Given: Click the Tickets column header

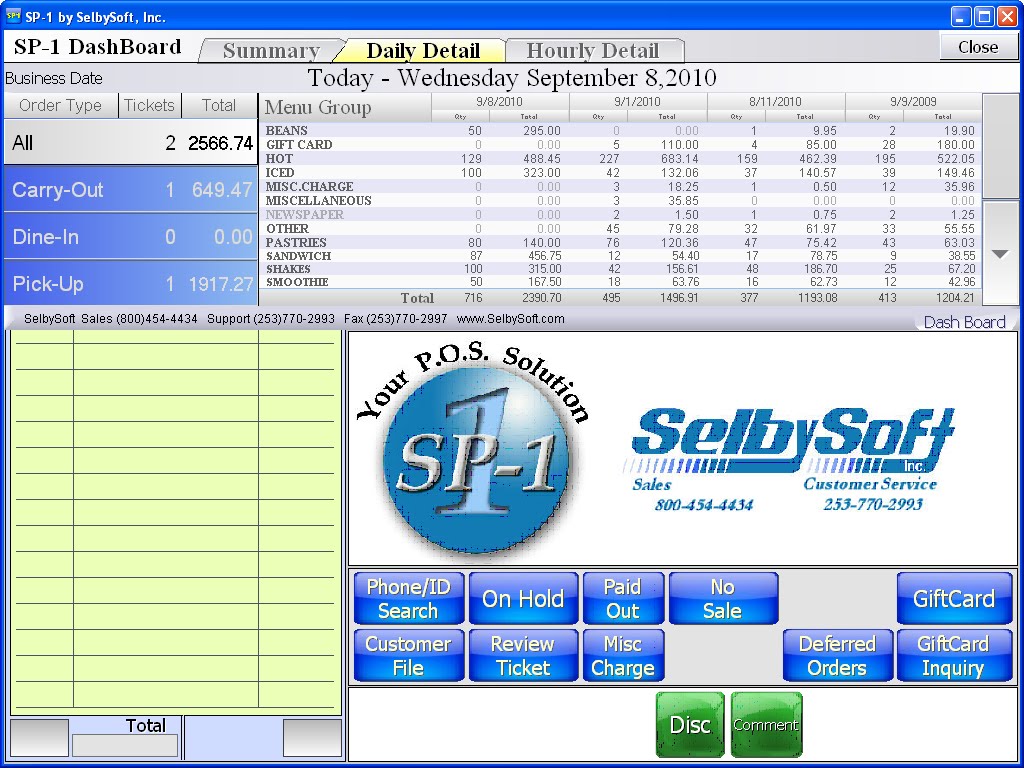Looking at the screenshot, I should pyautogui.click(x=150, y=106).
